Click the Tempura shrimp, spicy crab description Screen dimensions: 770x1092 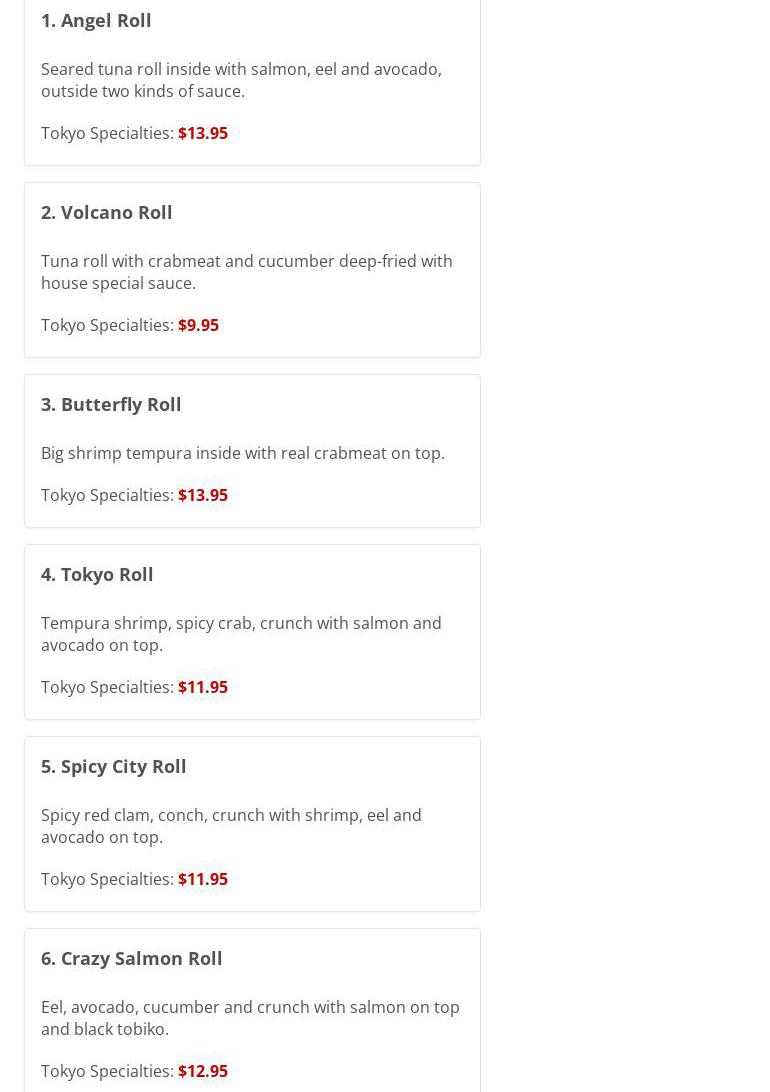pyautogui.click(x=242, y=634)
